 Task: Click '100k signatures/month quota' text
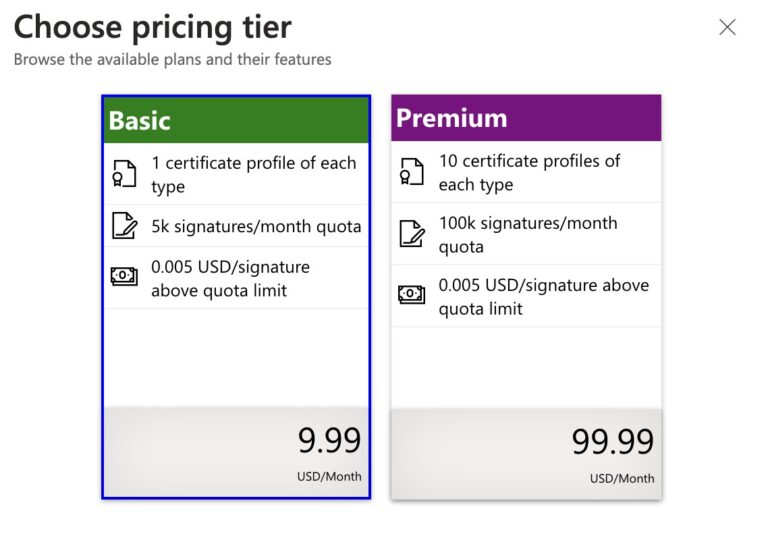coord(528,234)
